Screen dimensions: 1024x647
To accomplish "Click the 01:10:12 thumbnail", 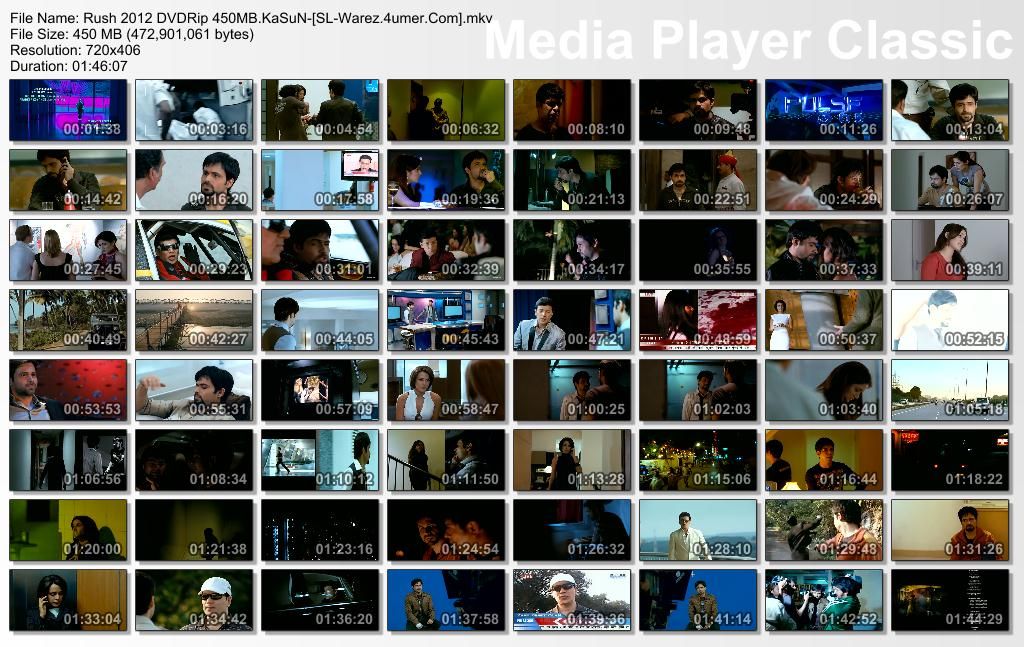I will click(x=320, y=460).
